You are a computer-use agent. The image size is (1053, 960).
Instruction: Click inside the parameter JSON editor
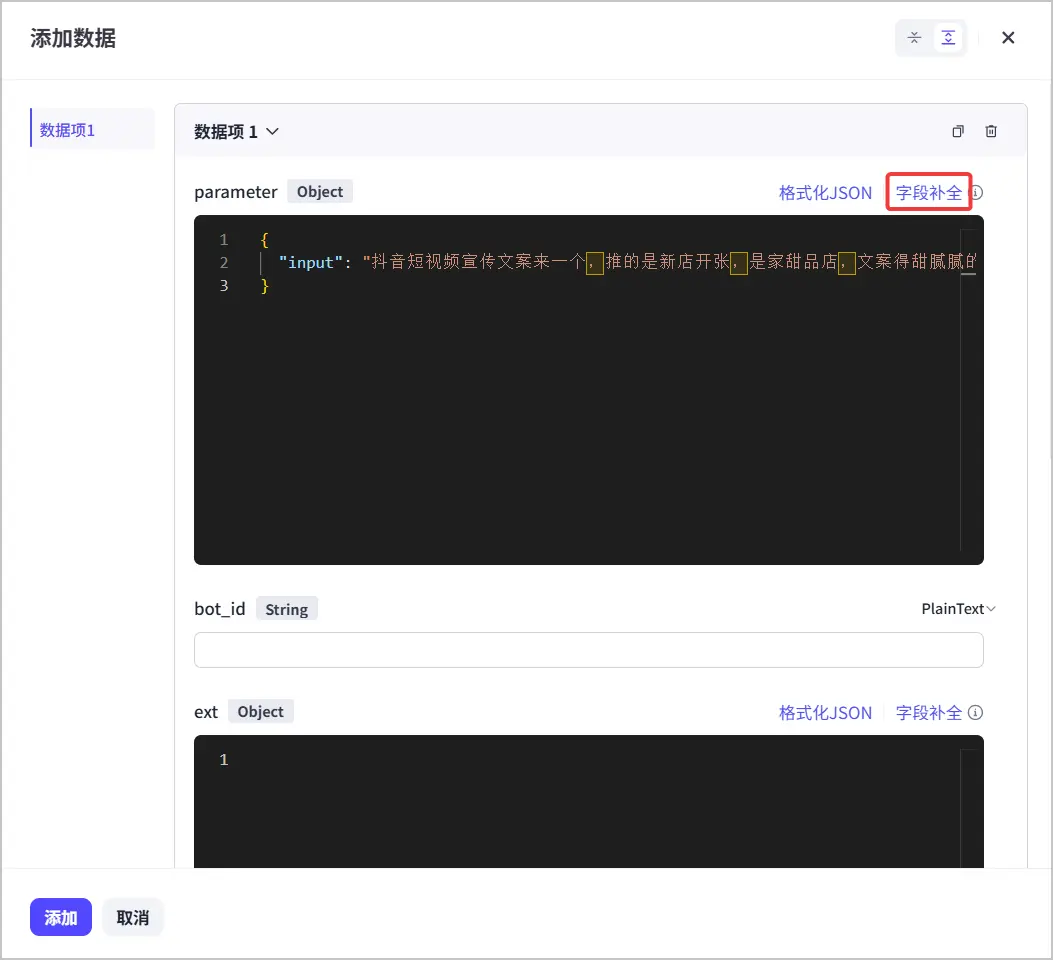coord(588,390)
